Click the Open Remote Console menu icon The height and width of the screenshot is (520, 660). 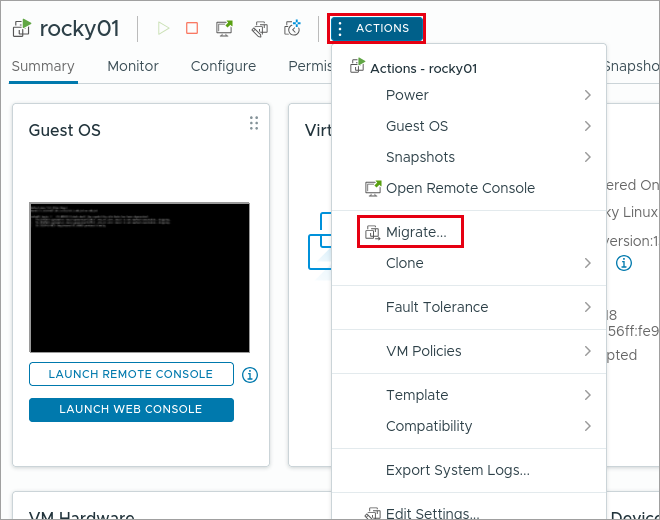[x=373, y=188]
